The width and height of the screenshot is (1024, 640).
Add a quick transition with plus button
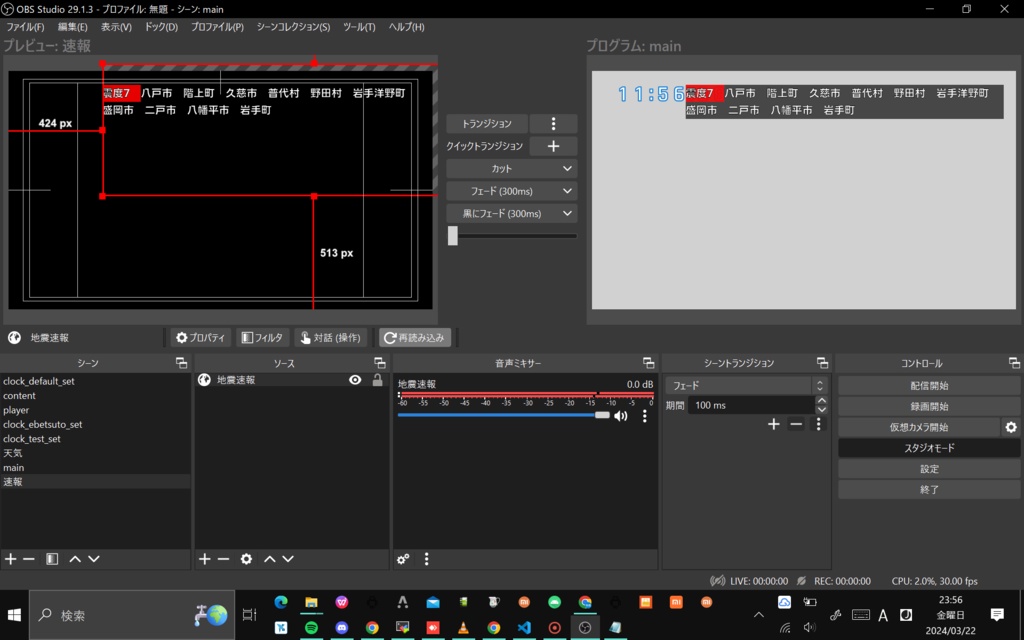click(x=553, y=146)
